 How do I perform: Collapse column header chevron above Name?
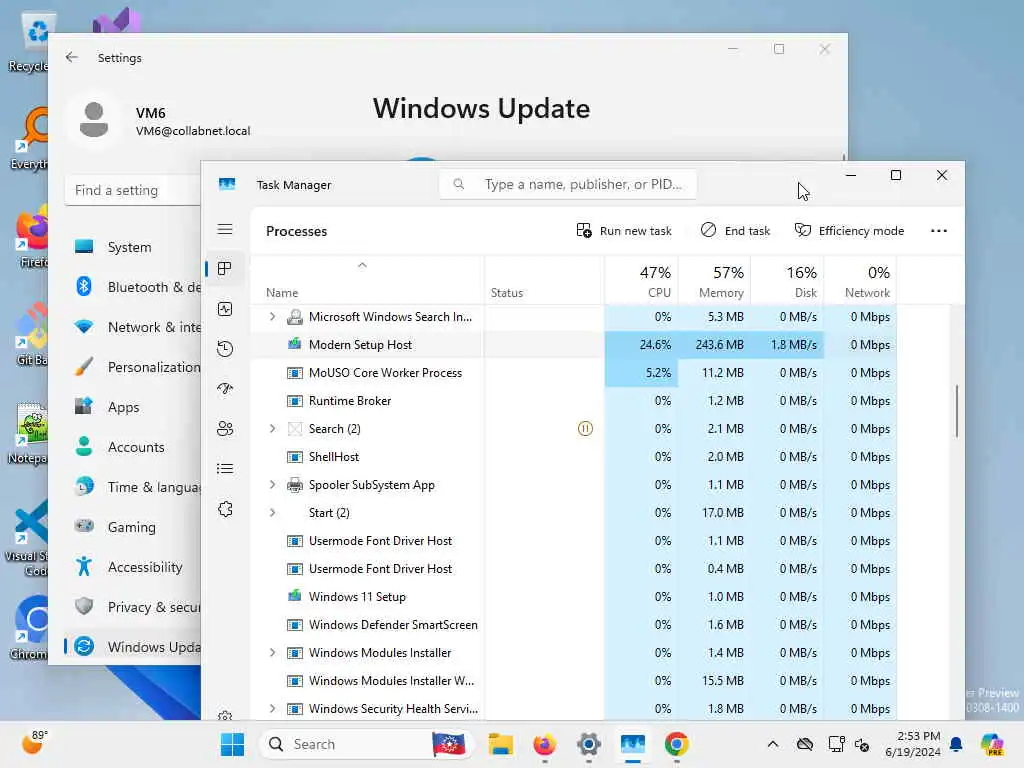click(x=362, y=265)
